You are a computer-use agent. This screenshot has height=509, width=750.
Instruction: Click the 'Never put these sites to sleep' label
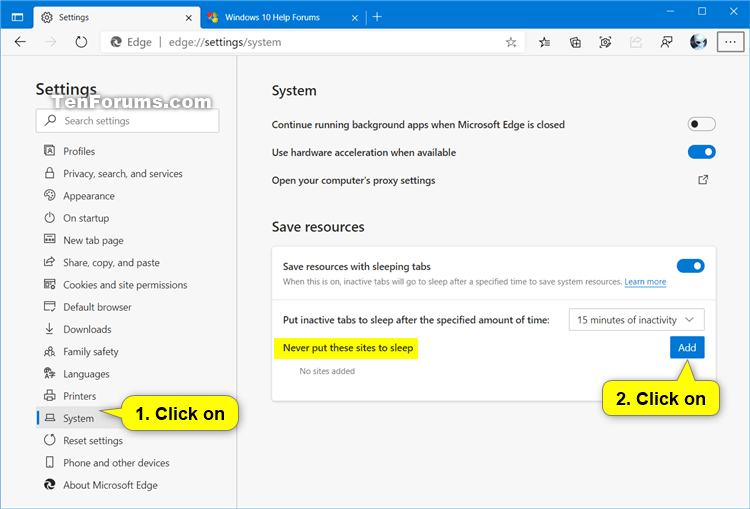(x=348, y=348)
